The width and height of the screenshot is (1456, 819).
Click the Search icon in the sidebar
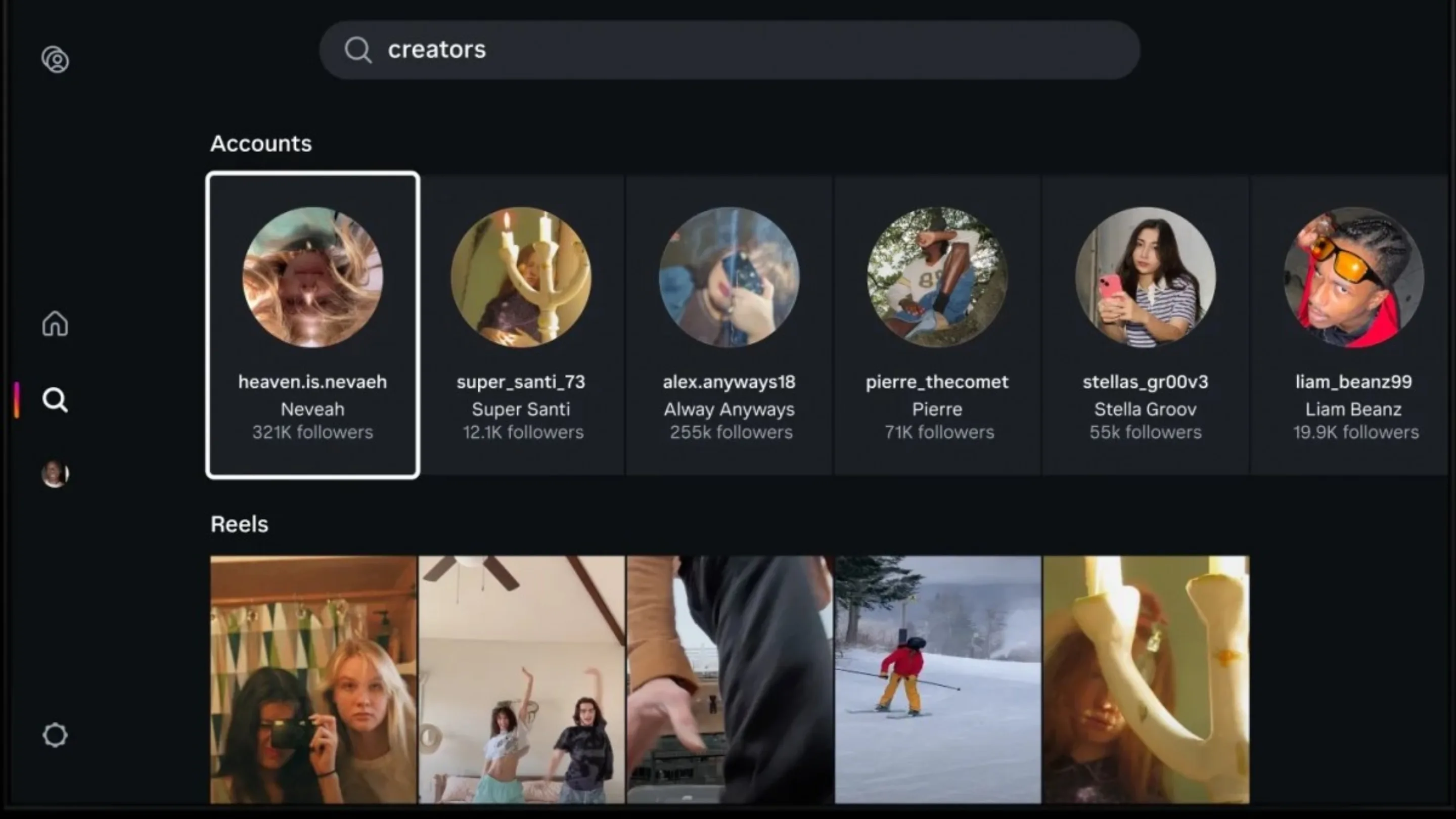[x=55, y=399]
